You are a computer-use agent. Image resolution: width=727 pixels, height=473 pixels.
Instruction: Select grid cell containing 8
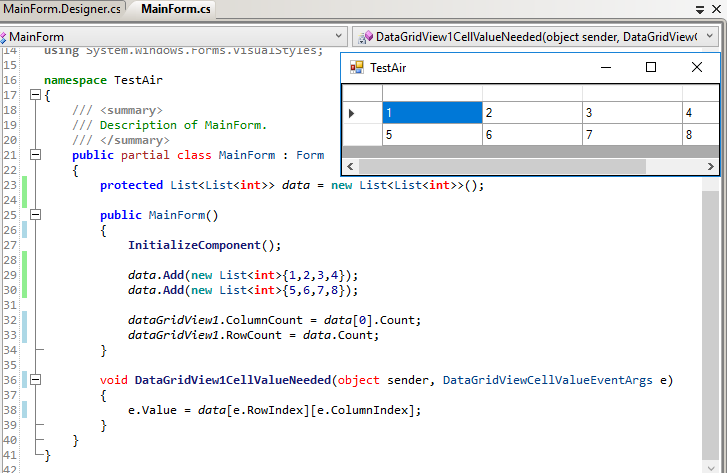[701, 135]
